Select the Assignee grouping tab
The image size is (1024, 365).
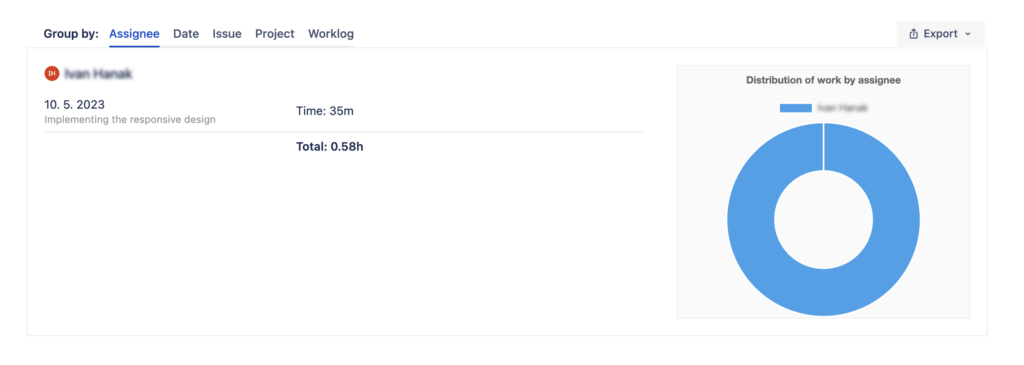point(135,34)
